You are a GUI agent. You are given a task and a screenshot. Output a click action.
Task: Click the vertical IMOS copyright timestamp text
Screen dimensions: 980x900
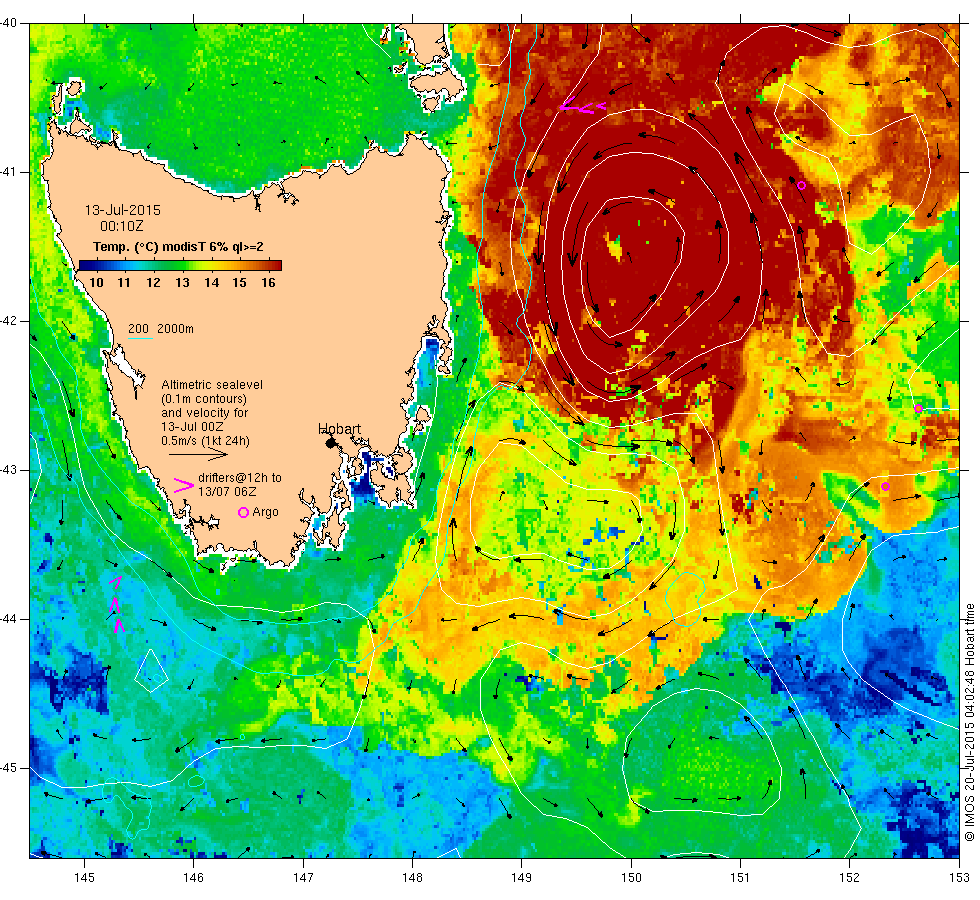tap(969, 722)
